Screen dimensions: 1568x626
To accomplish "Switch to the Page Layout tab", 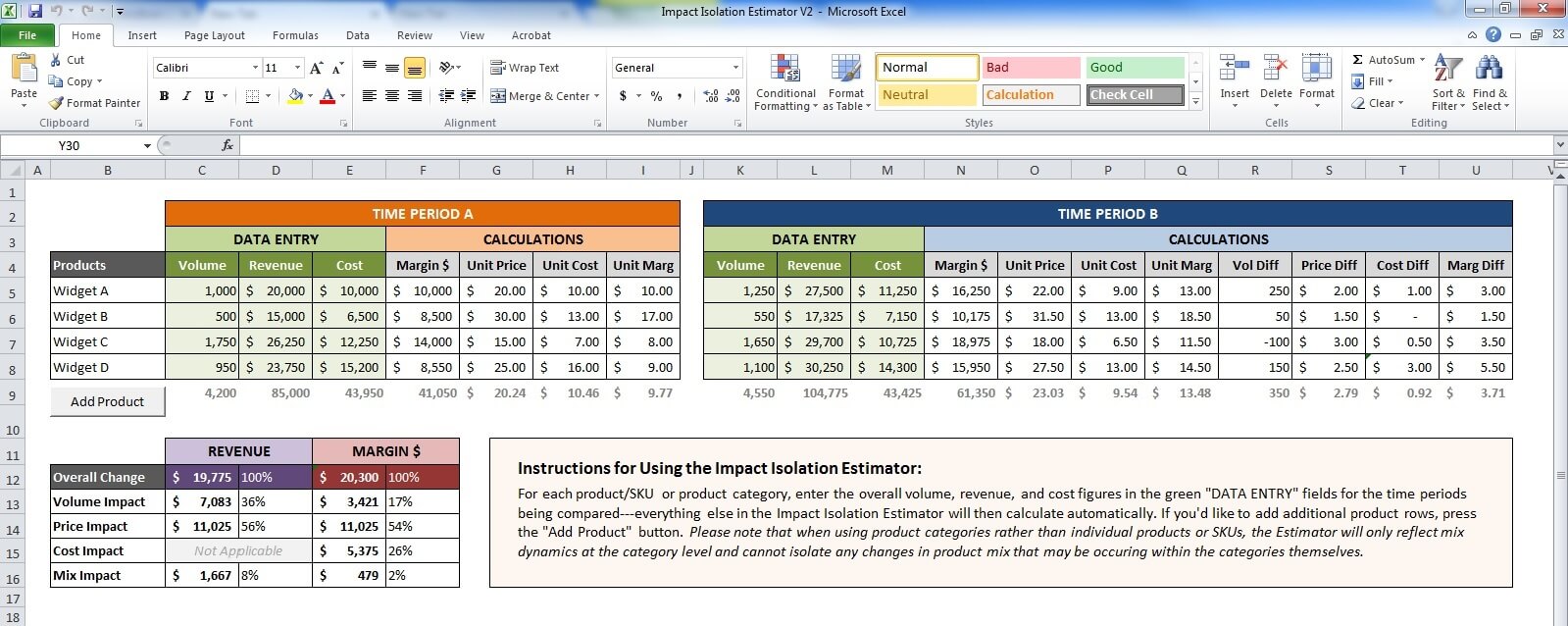I will [215, 35].
